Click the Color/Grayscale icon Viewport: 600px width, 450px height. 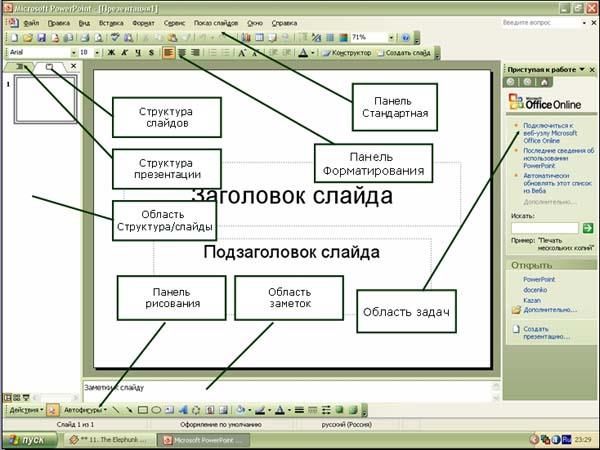343,38
